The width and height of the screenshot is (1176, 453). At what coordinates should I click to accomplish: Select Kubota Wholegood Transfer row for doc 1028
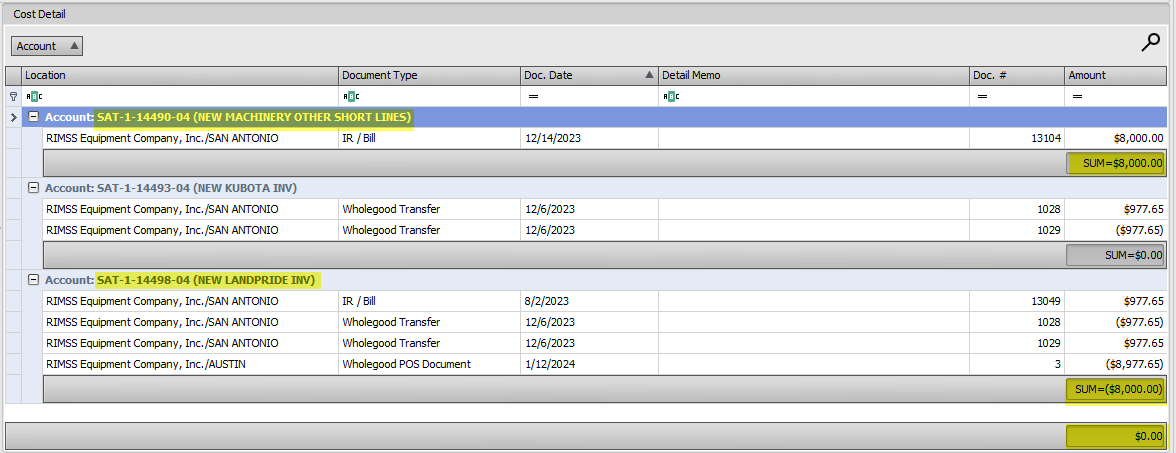[x=604, y=209]
